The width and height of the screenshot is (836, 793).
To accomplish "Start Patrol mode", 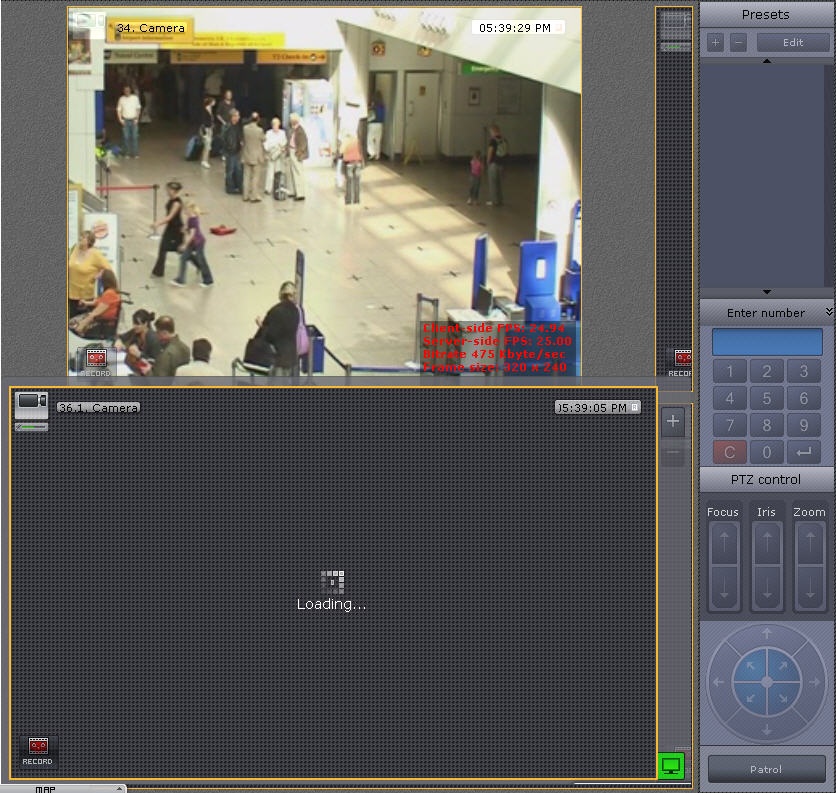I will [x=766, y=769].
